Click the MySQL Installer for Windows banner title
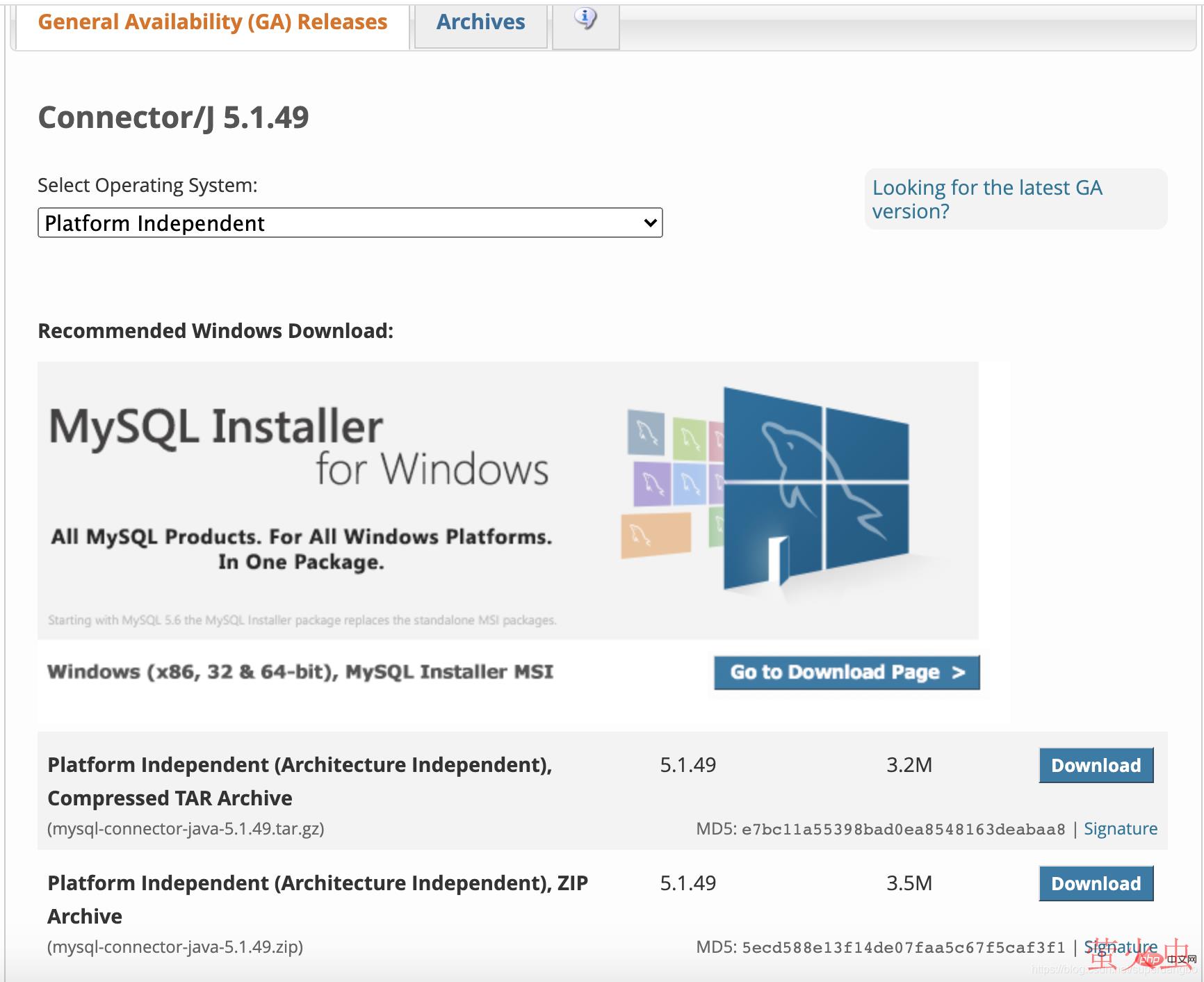The height and width of the screenshot is (982, 1204). (x=299, y=446)
